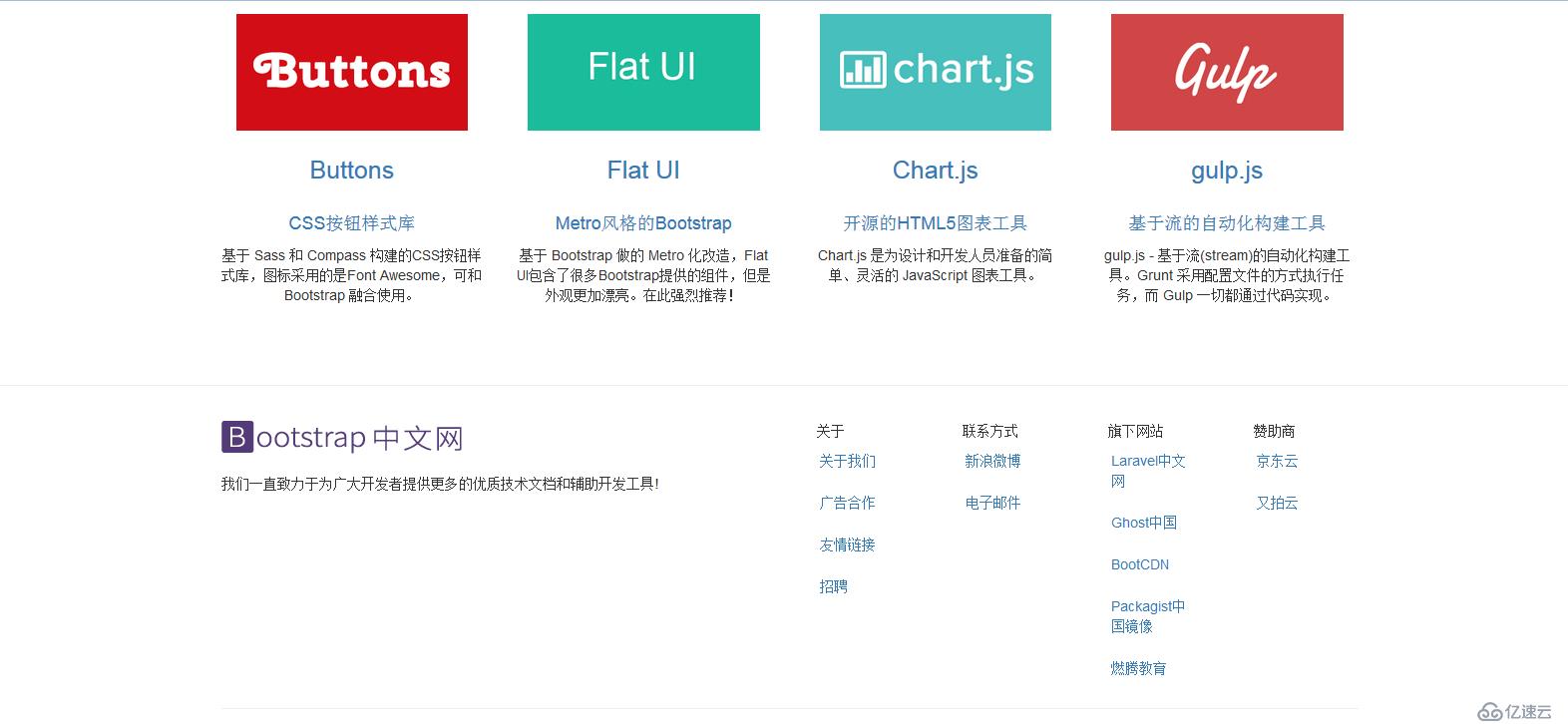The width and height of the screenshot is (1568, 724).
Task: Open the 电子邮件 contact link
Action: (x=993, y=503)
